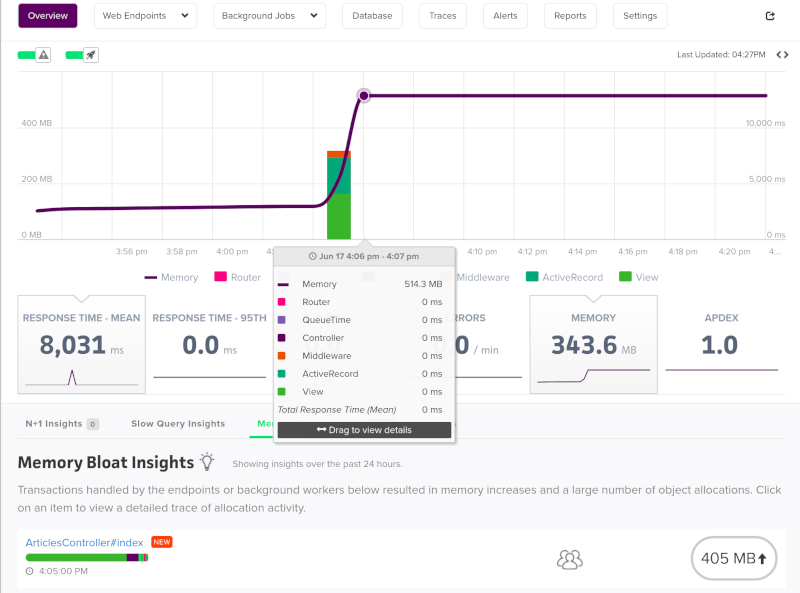This screenshot has width=800, height=593.
Task: Expand the Background Jobs dropdown
Action: [x=269, y=16]
